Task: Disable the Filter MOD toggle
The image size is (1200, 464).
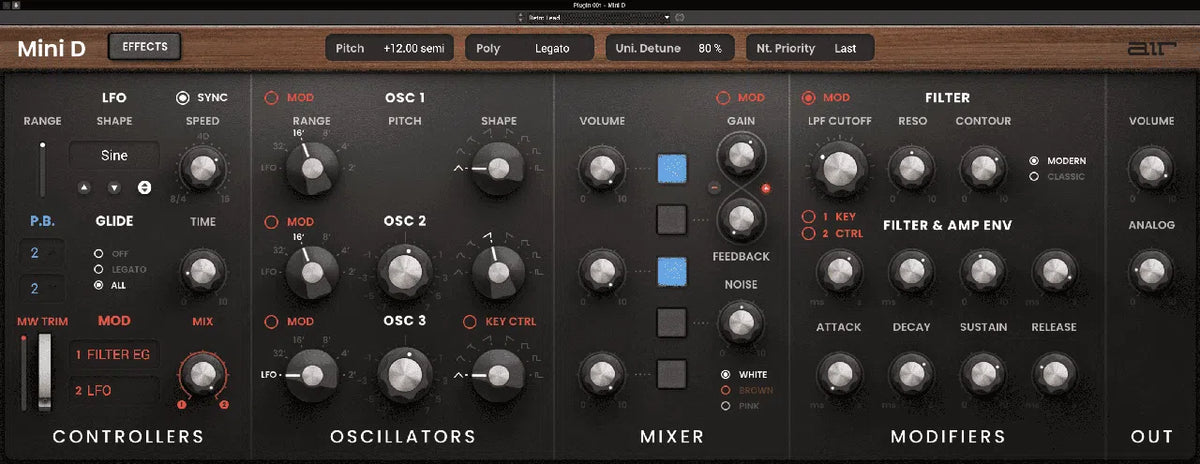Action: click(x=808, y=98)
